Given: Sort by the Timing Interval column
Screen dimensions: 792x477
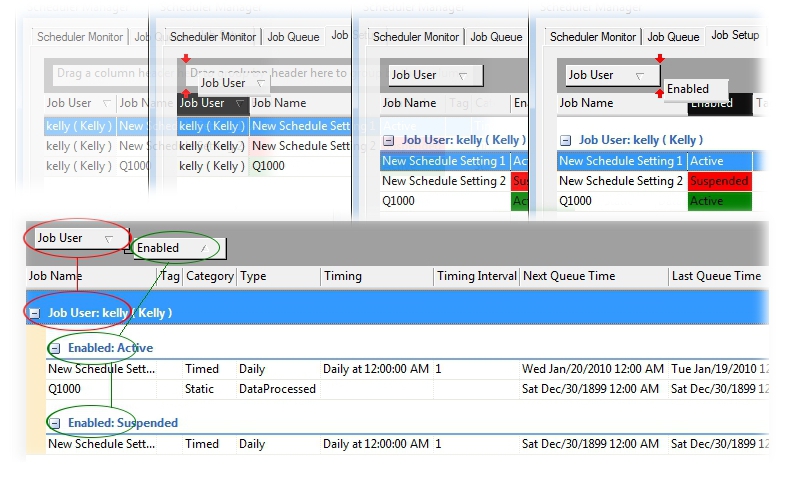Looking at the screenshot, I should [x=474, y=276].
